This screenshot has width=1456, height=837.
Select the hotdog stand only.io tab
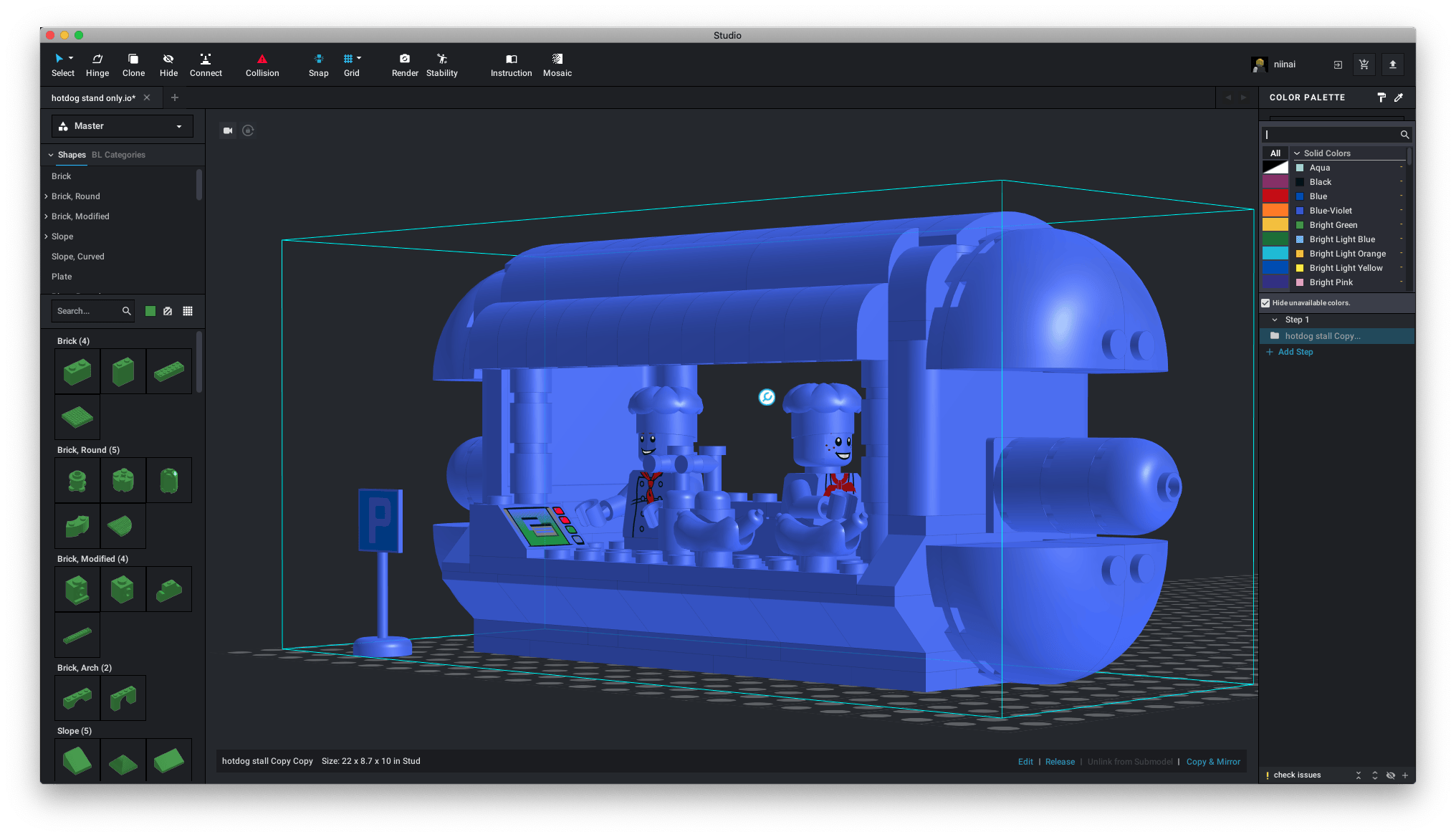(x=93, y=98)
